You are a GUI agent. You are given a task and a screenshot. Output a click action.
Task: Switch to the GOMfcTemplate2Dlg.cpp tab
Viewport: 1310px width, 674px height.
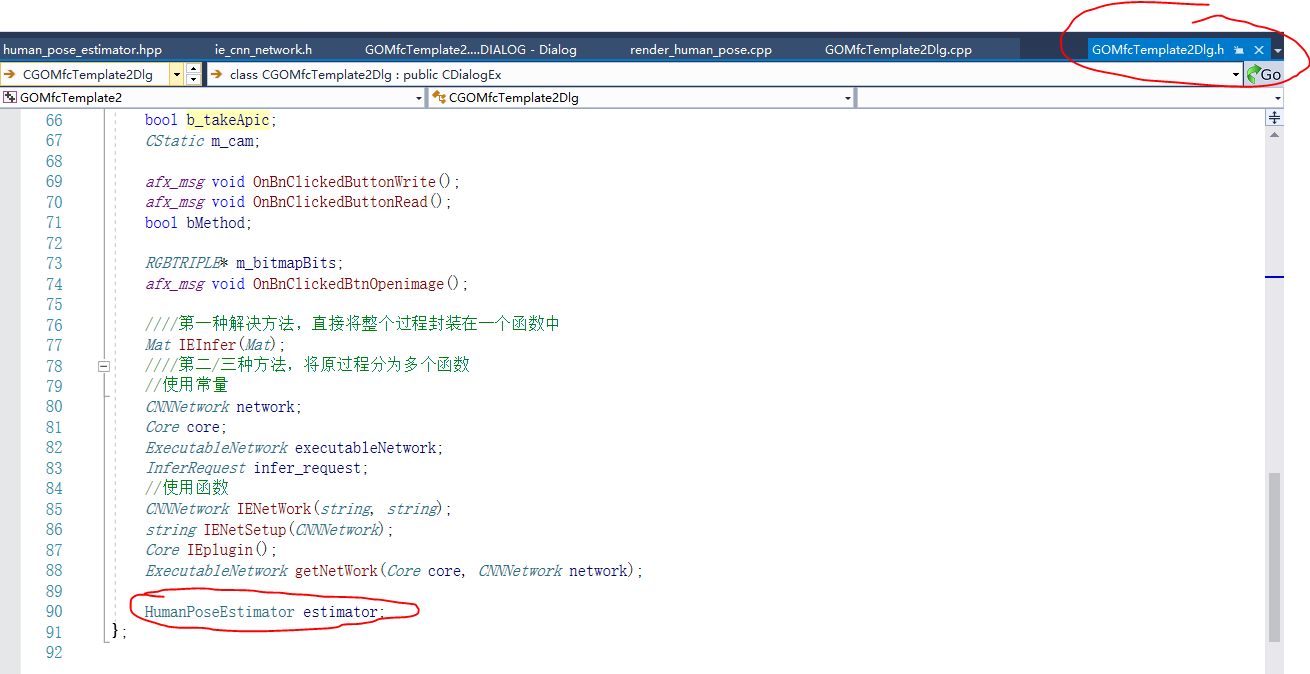tap(898, 49)
